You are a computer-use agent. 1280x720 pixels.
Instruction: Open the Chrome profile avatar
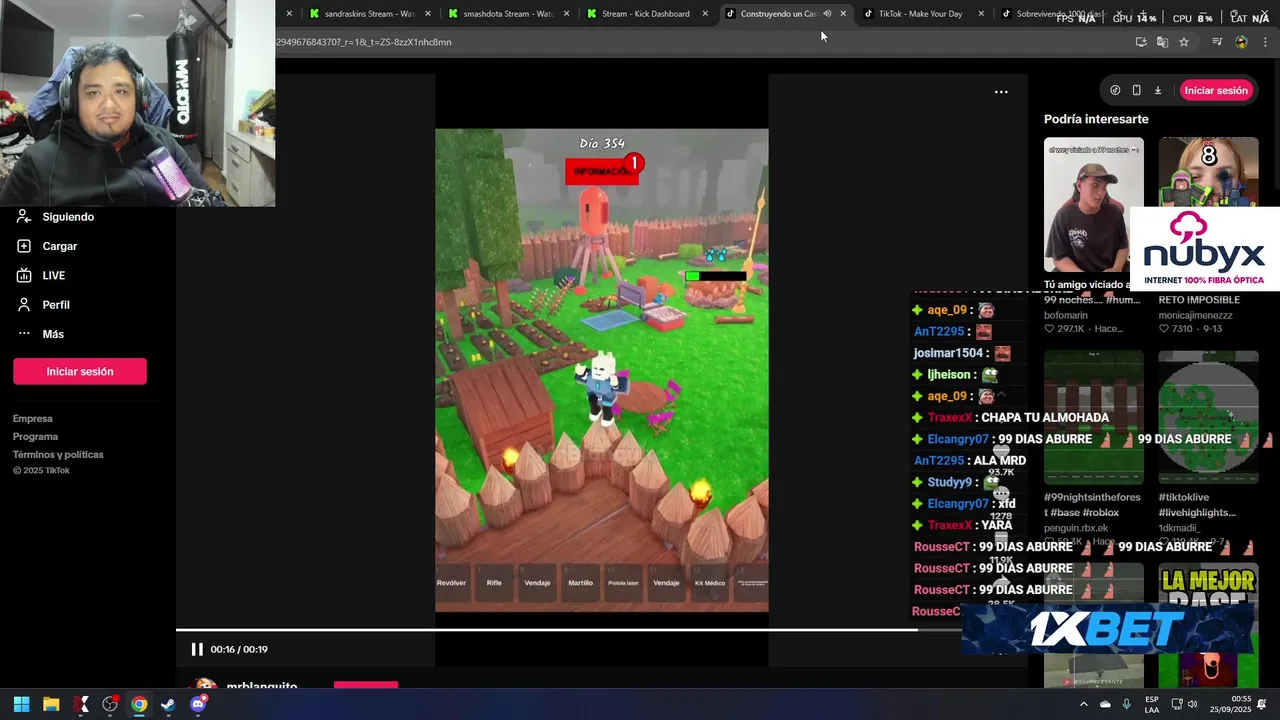1241,42
